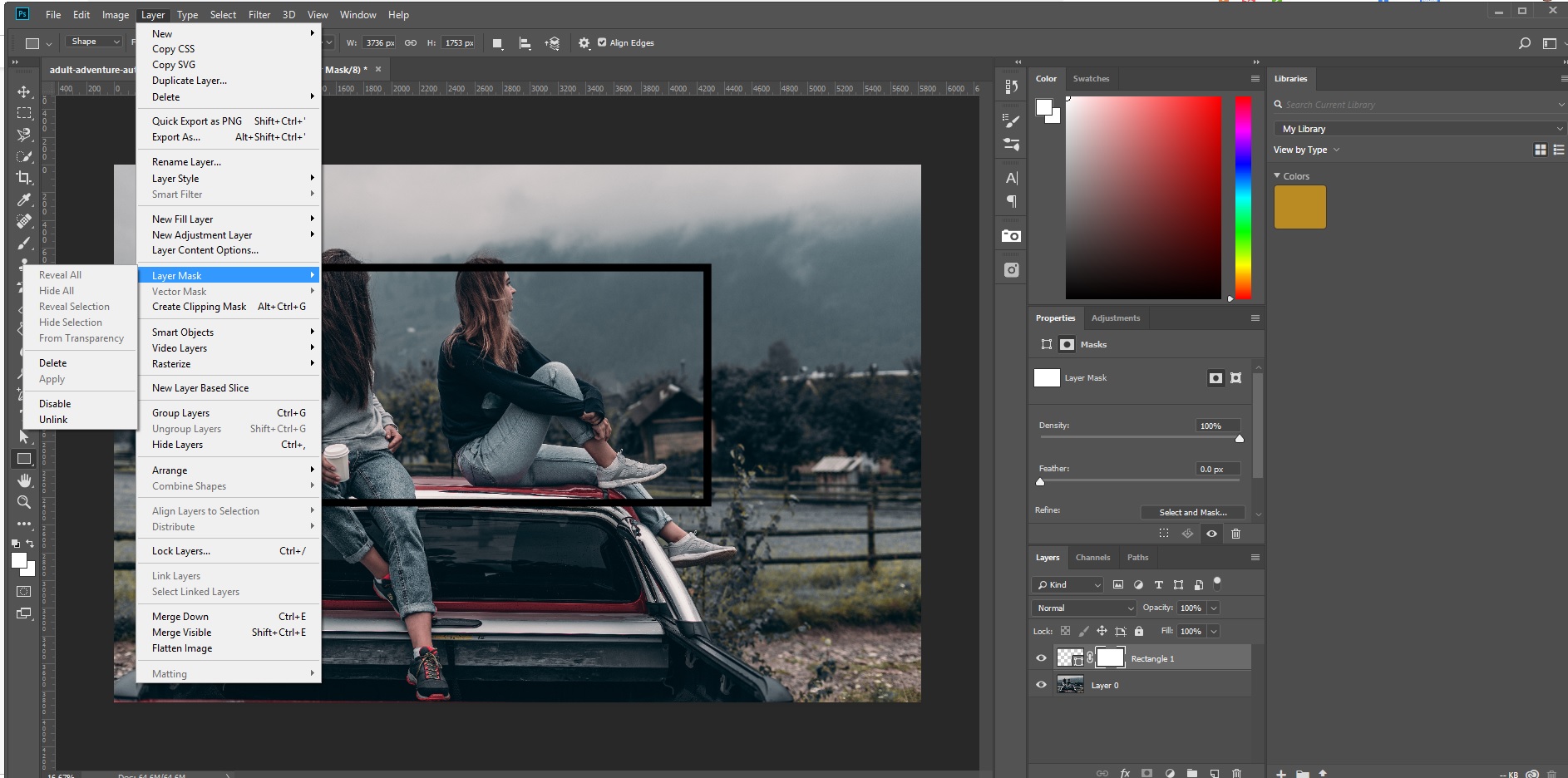Click the Delete layer trash icon
The image size is (1568, 778).
coord(1236,773)
